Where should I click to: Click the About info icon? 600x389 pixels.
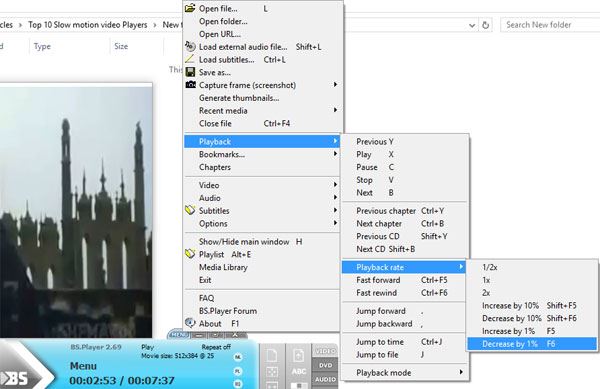(190, 323)
